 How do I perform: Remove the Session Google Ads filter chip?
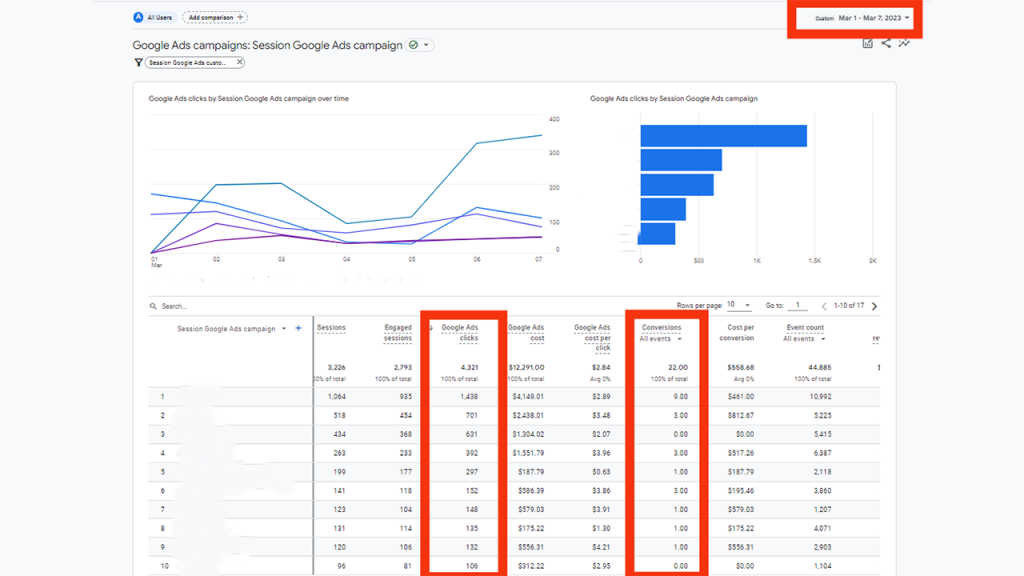240,62
